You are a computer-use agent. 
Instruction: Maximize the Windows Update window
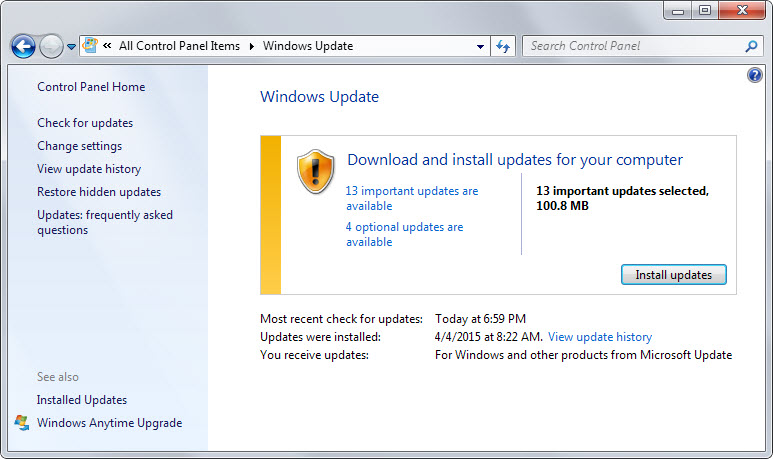pos(705,10)
